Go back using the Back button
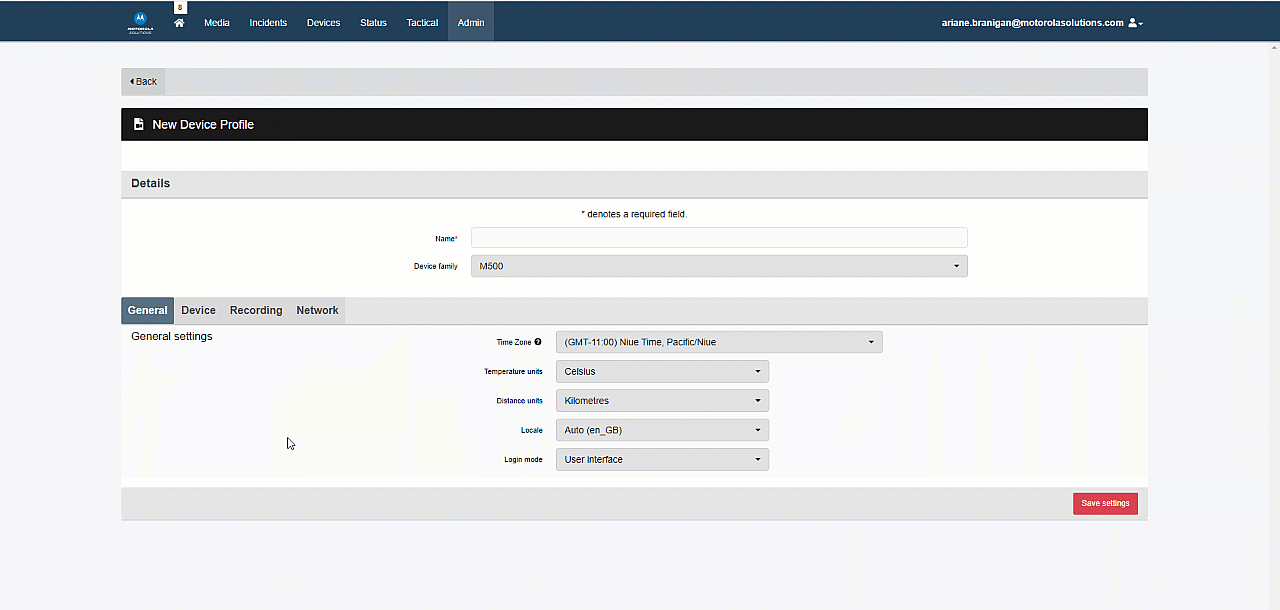The image size is (1280, 610). (143, 82)
